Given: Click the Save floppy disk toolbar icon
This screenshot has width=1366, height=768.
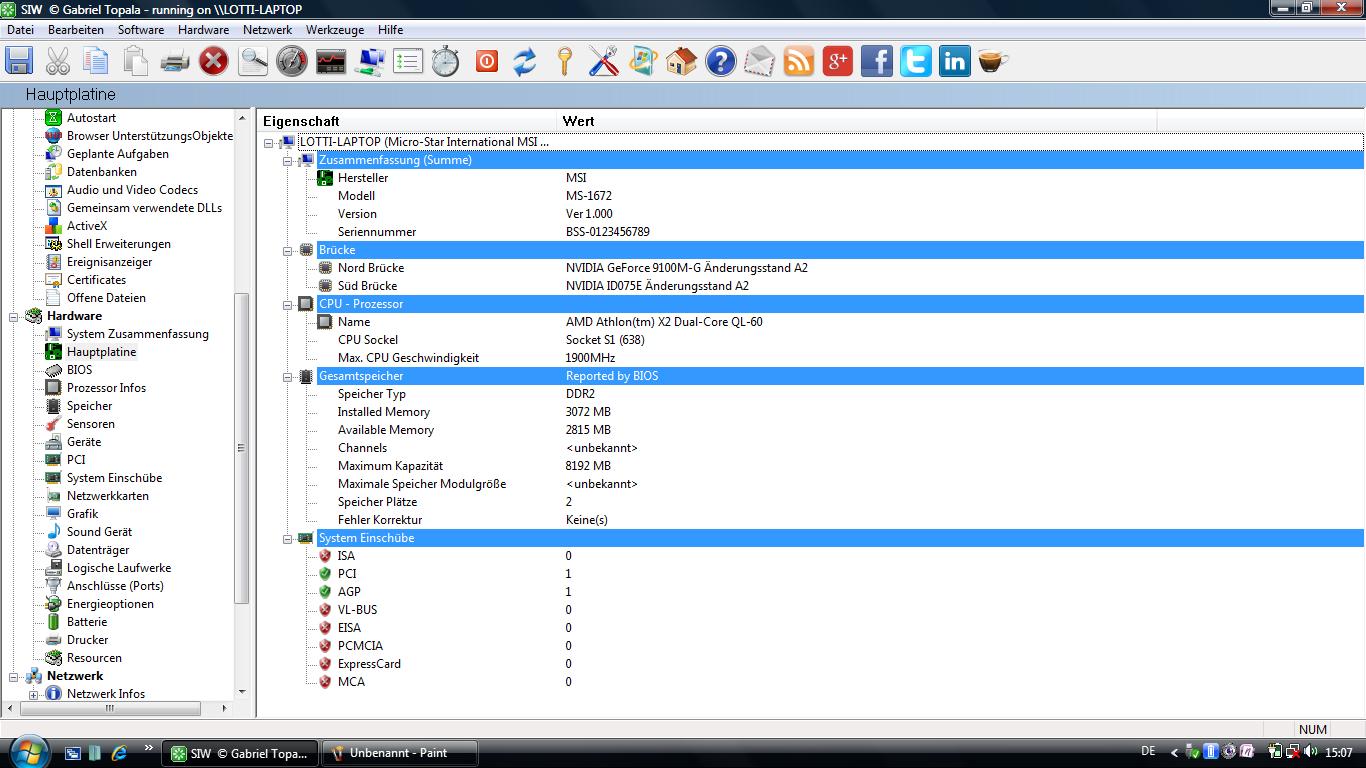Looking at the screenshot, I should pyautogui.click(x=19, y=61).
